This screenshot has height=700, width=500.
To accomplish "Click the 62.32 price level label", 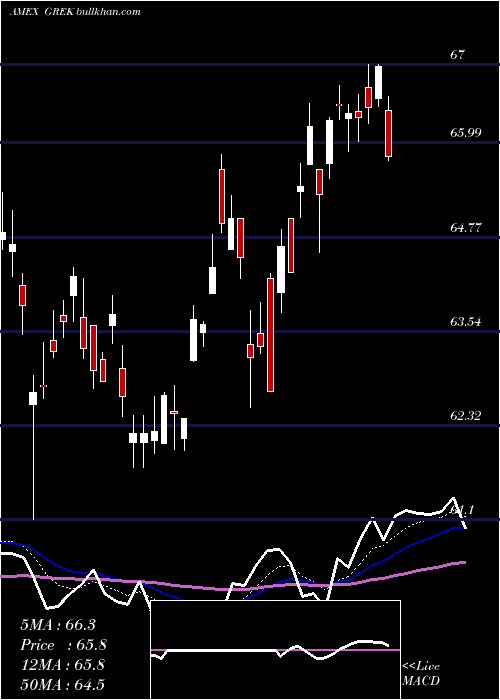I will click(x=466, y=416).
